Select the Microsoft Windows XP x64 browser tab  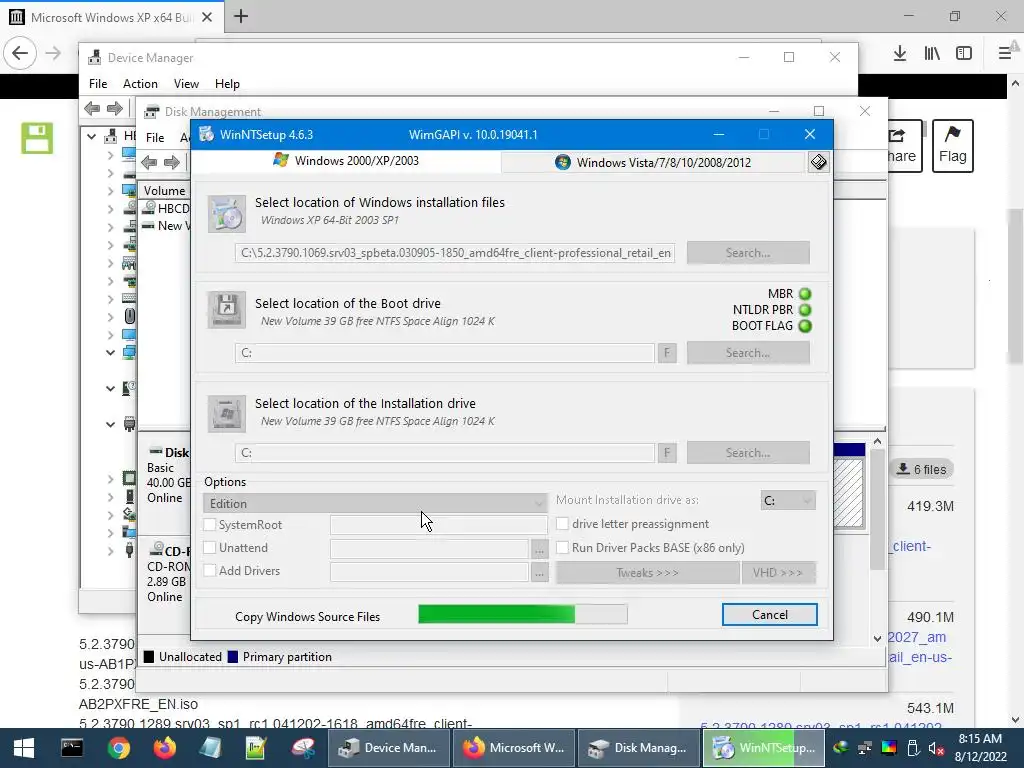point(112,17)
